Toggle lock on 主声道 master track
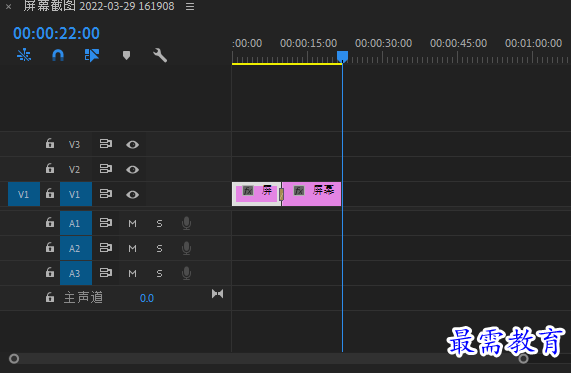 click(50, 298)
